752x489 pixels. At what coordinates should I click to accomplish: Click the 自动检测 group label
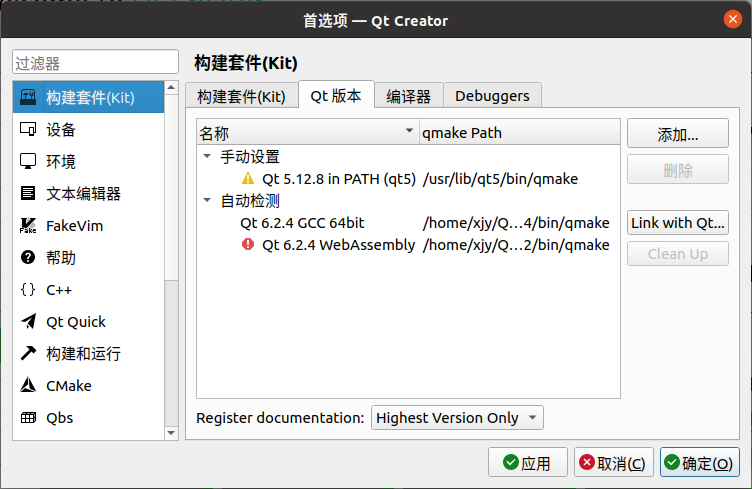[250, 201]
